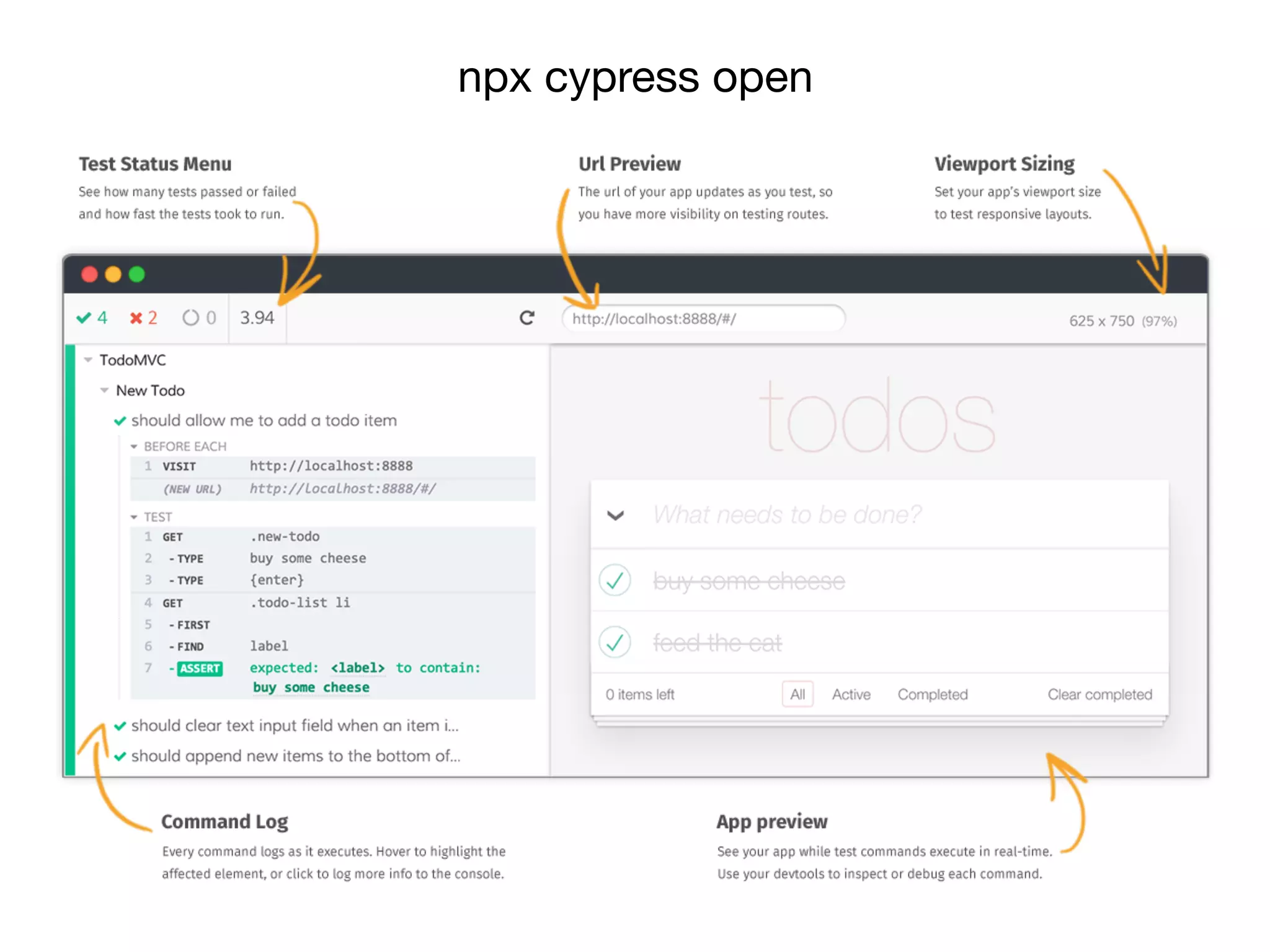Select the GET .todo-list li command

point(332,603)
